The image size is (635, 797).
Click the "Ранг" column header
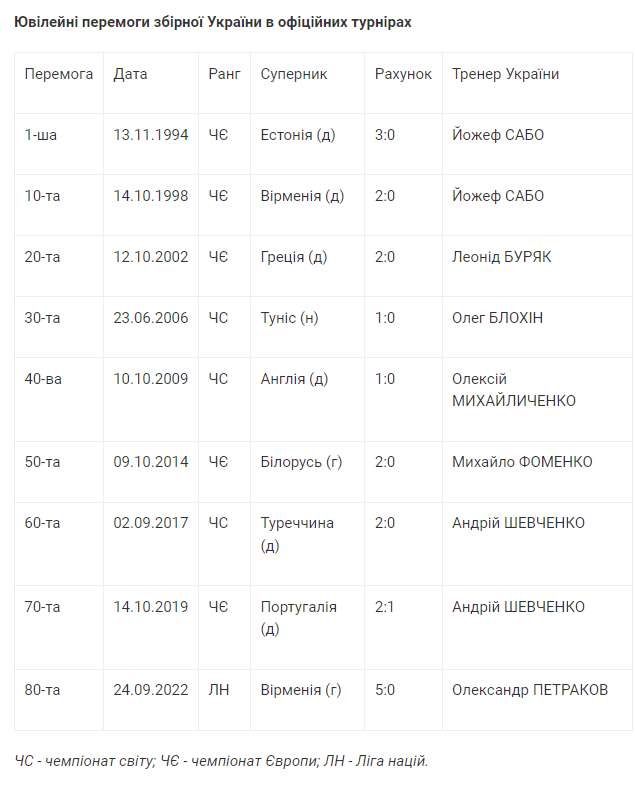pyautogui.click(x=224, y=74)
